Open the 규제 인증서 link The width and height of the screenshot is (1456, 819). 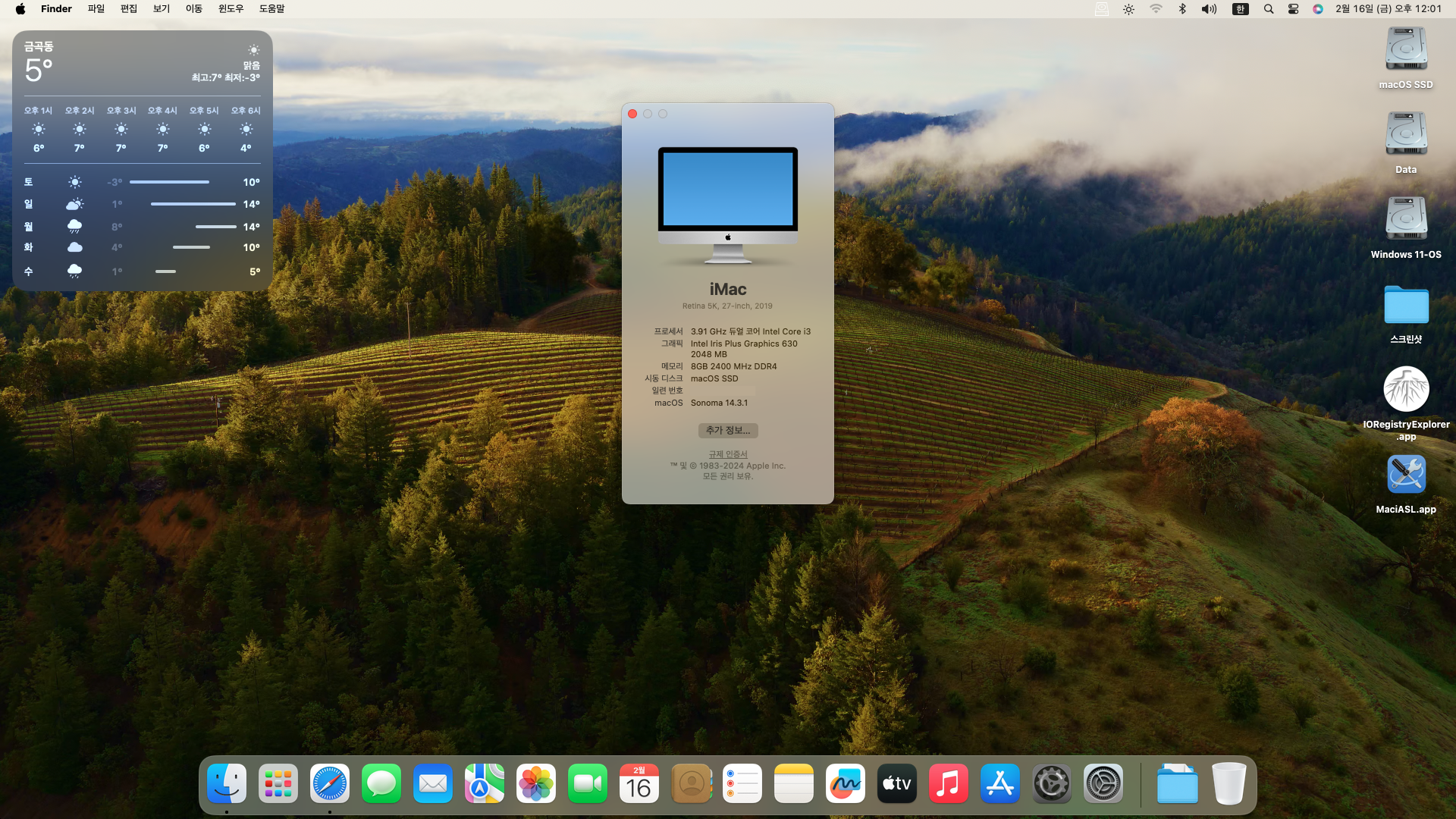click(728, 454)
